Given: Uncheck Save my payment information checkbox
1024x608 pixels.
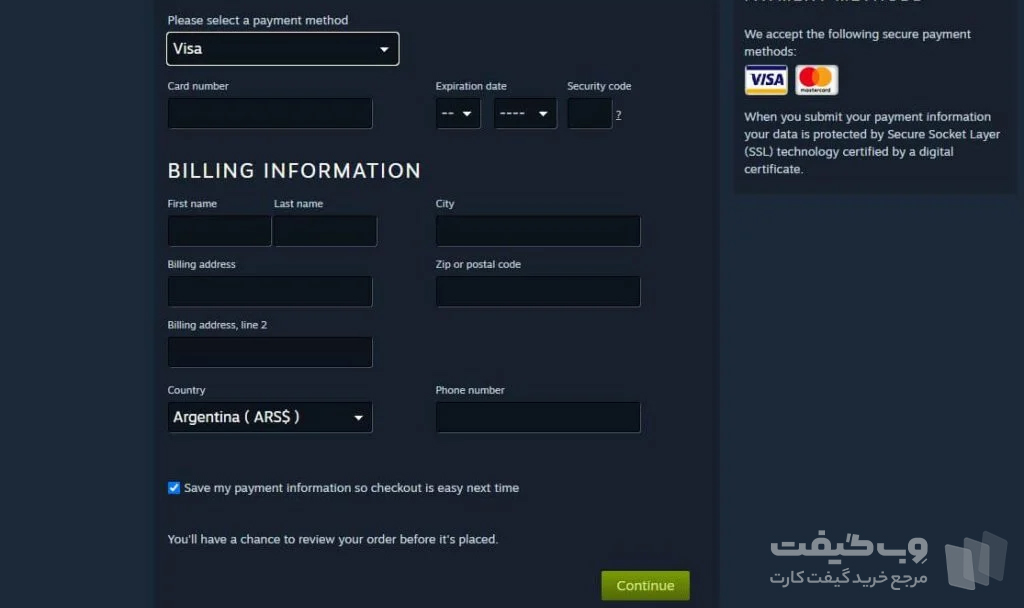Looking at the screenshot, I should click(x=174, y=488).
